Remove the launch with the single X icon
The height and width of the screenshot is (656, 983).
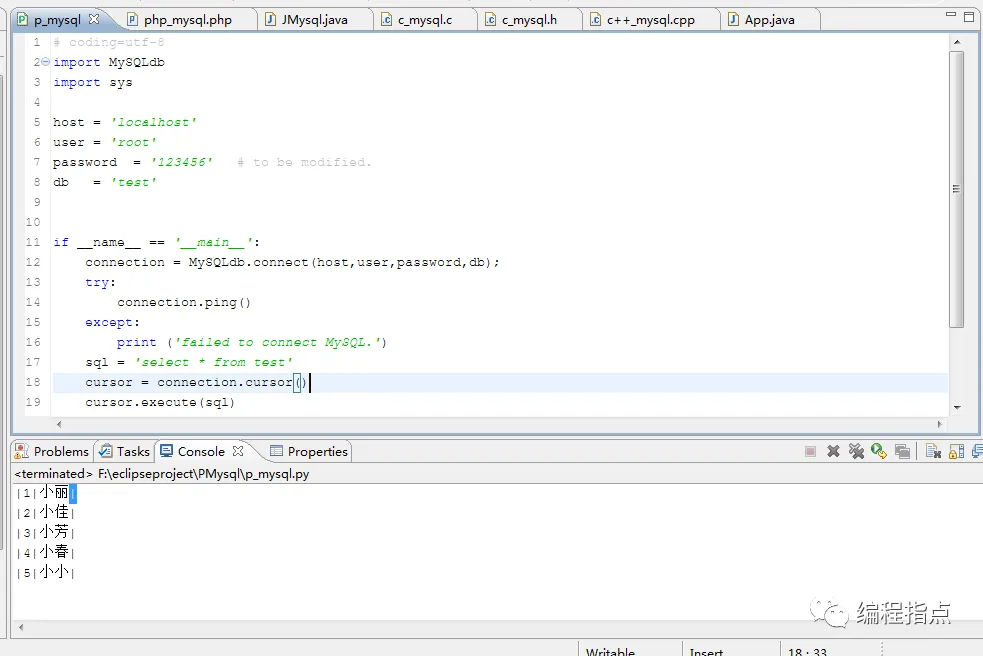(x=833, y=451)
